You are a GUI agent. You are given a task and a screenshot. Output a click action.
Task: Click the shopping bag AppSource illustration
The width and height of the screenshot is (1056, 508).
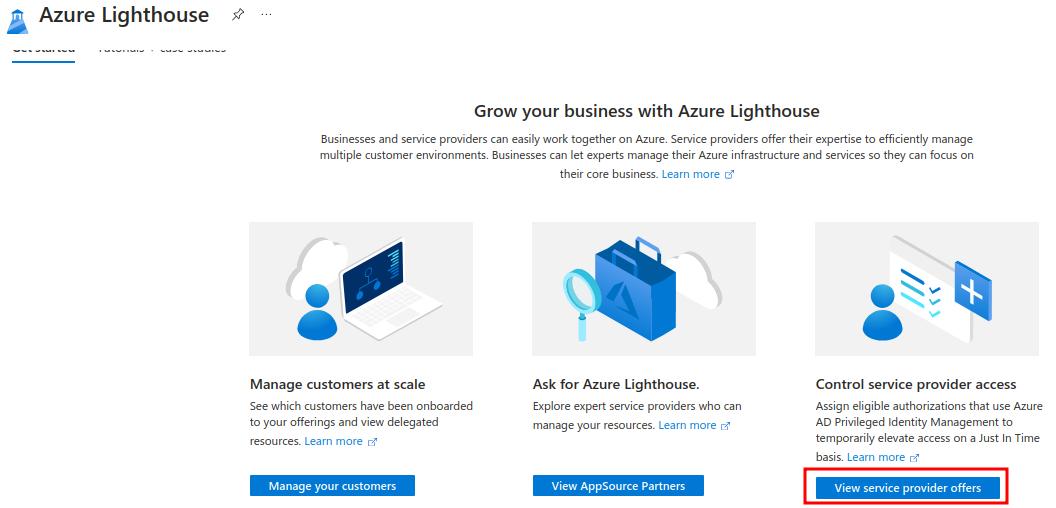coord(643,289)
